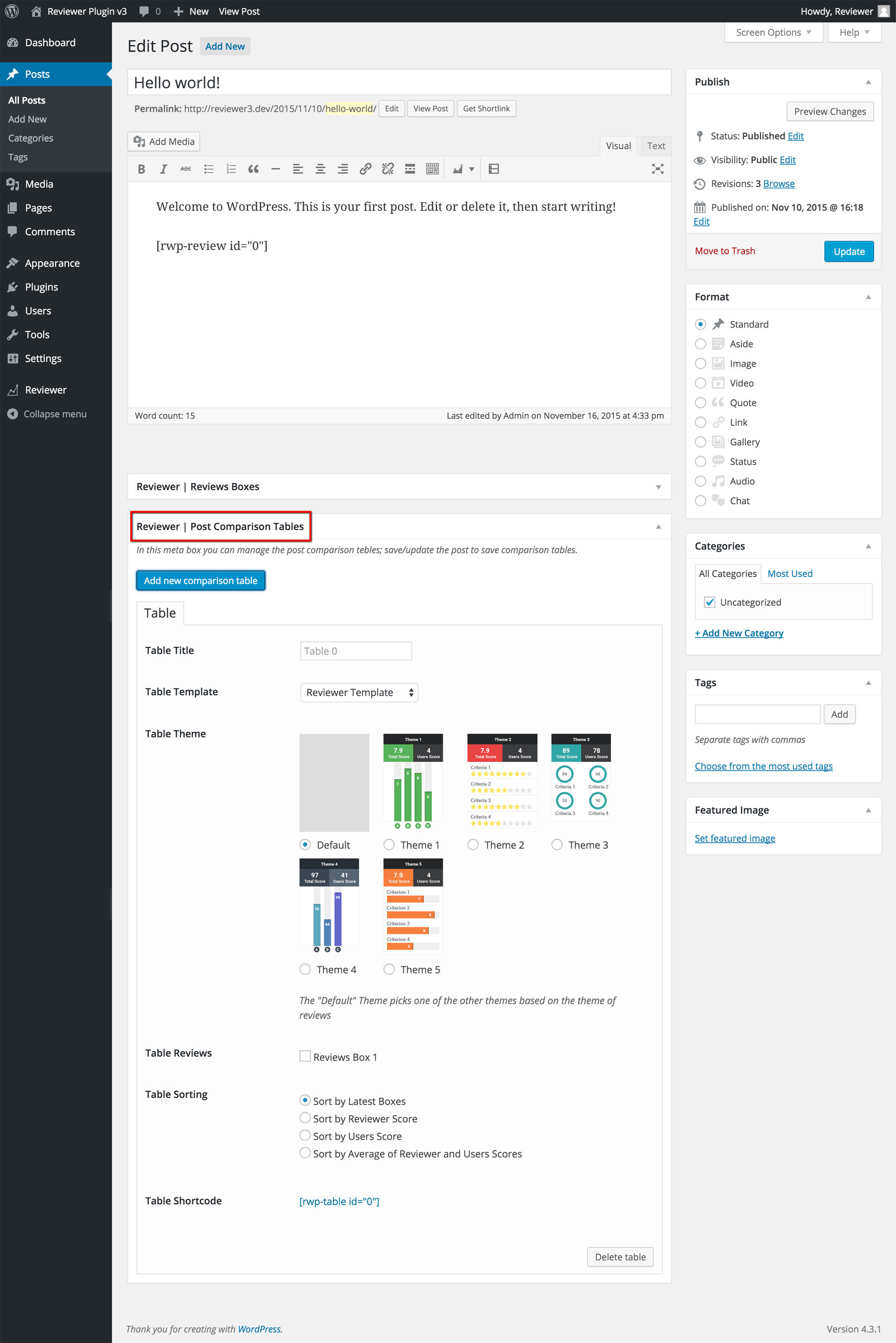
Task: Open Dashboard from sidebar
Action: [50, 42]
